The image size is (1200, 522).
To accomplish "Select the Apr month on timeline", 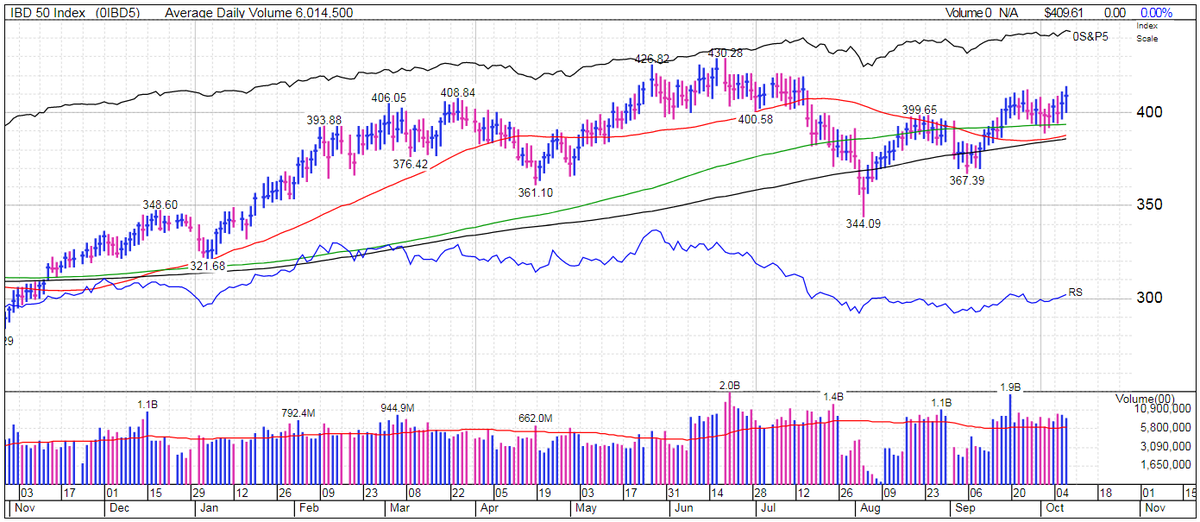I will 490,508.
